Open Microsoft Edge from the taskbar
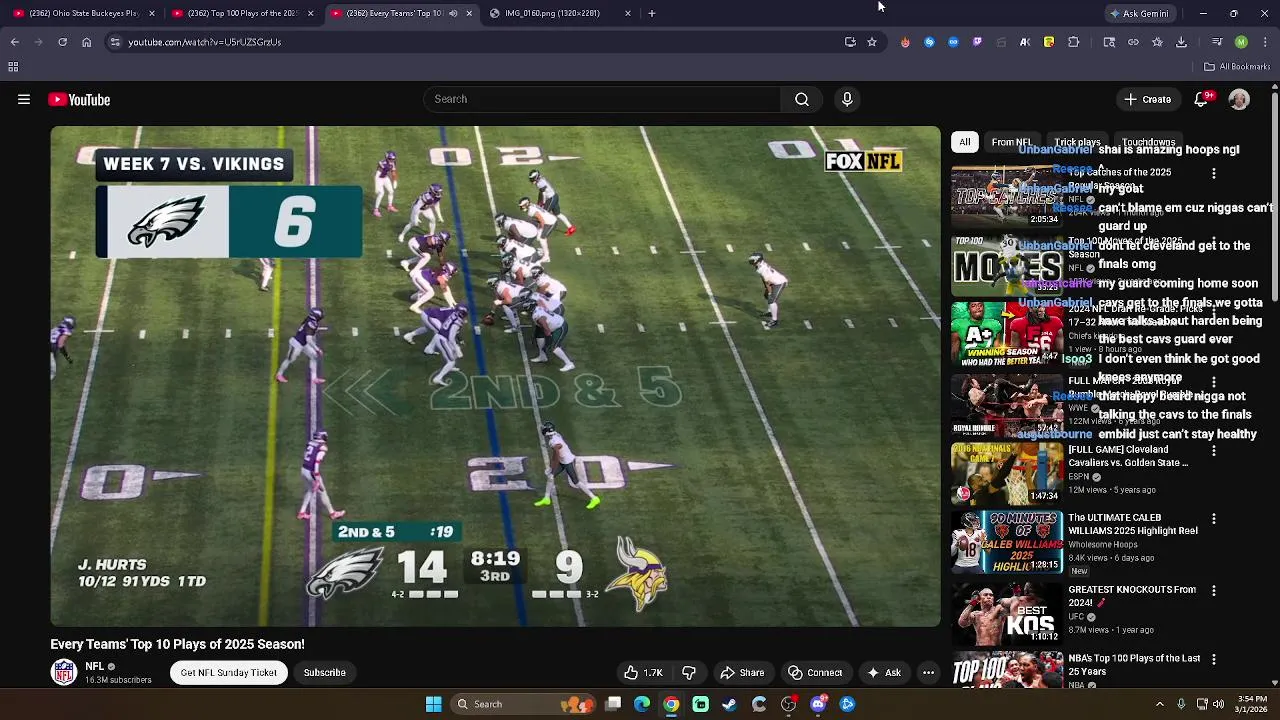 pyautogui.click(x=642, y=704)
